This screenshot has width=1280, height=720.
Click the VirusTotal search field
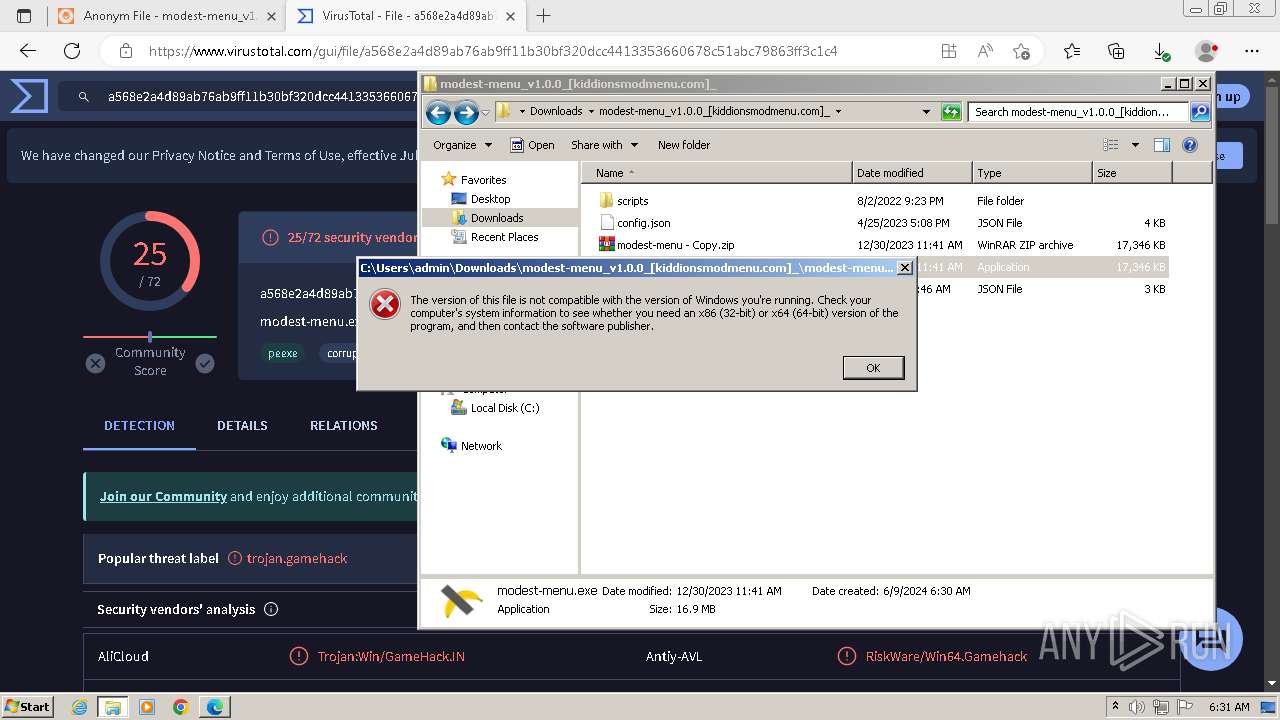(x=262, y=96)
